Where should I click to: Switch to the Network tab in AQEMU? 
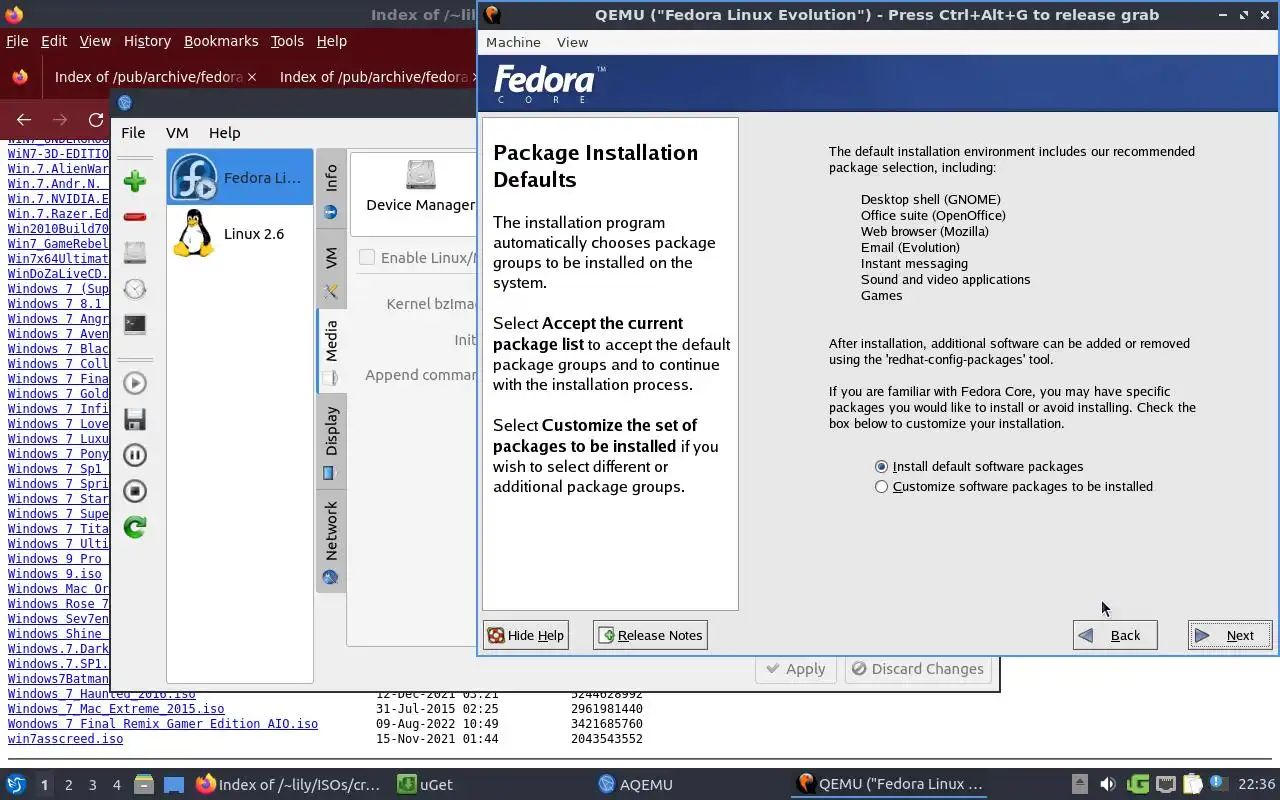coord(331,541)
